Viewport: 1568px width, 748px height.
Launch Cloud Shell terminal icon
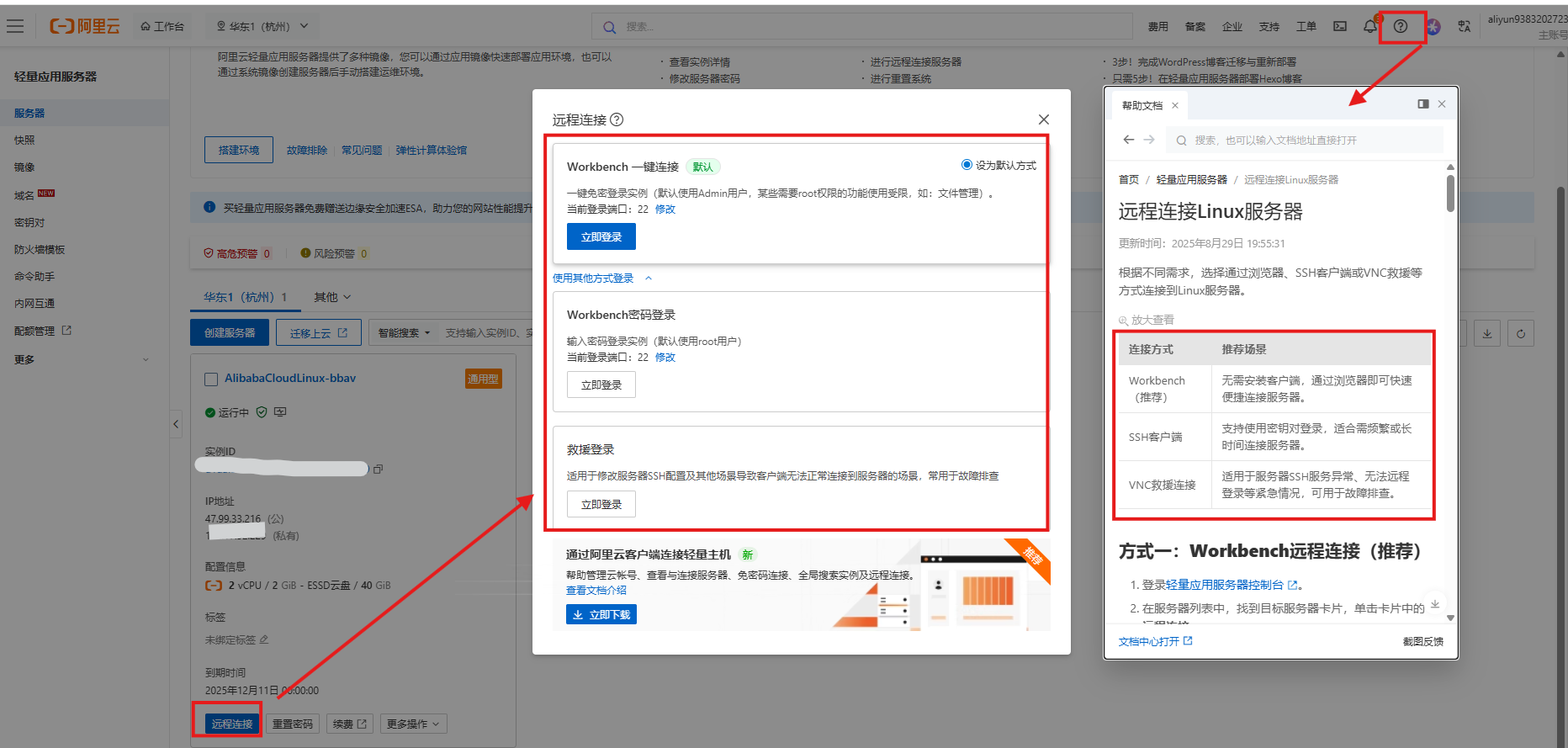(x=1340, y=26)
